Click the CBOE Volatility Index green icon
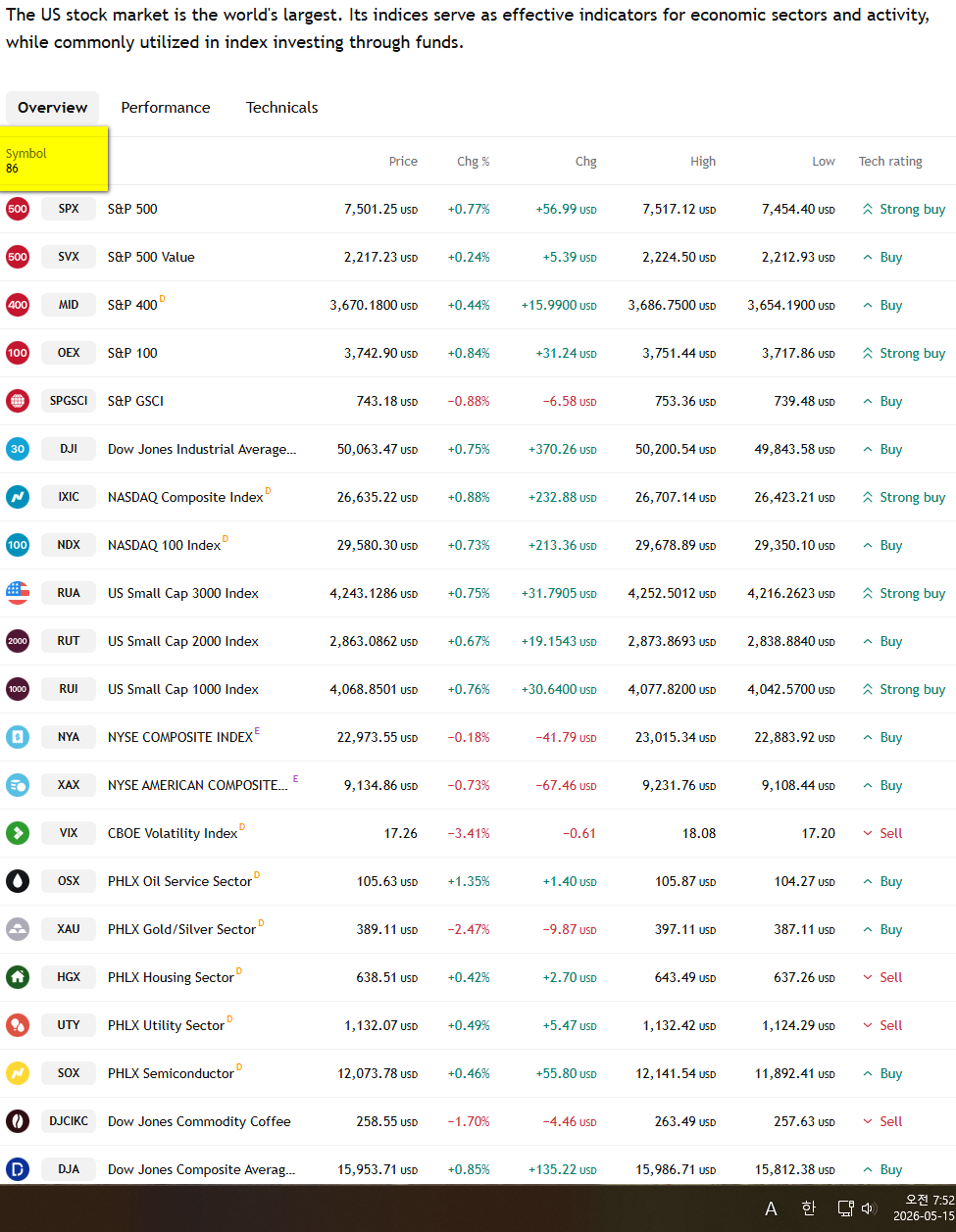 tap(18, 833)
